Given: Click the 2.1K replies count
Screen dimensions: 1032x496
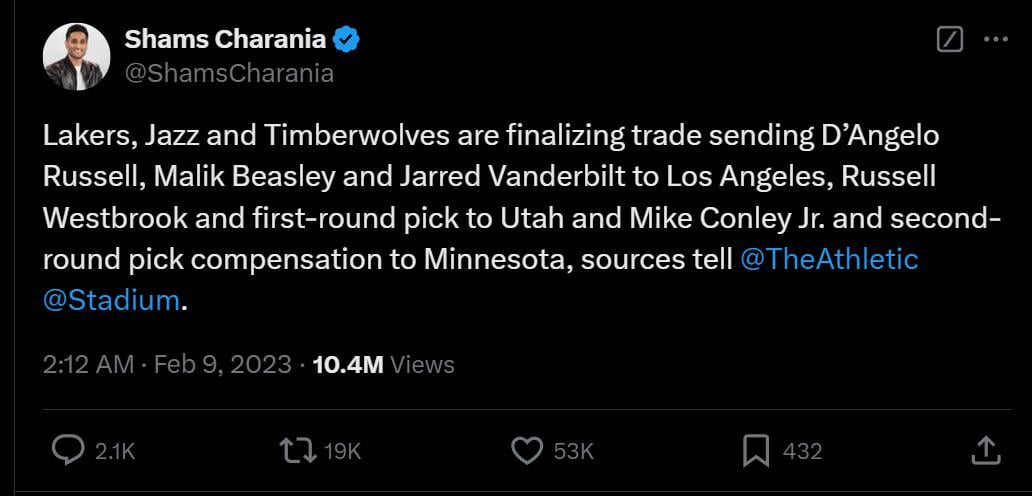Looking at the screenshot, I should pyautogui.click(x=115, y=451).
